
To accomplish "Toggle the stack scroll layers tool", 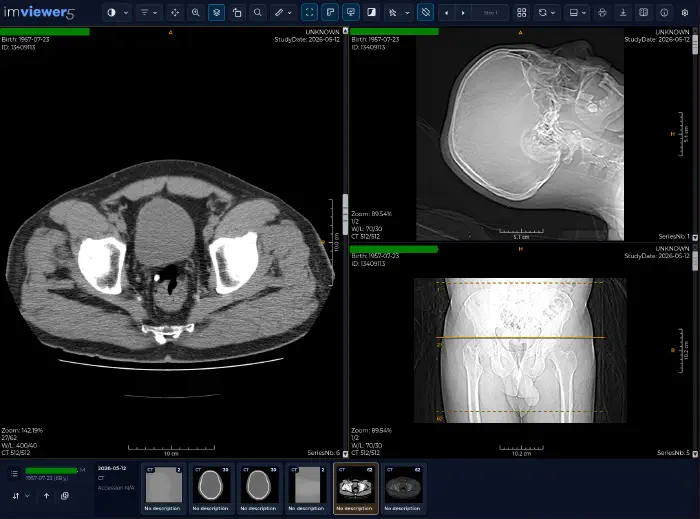I will point(217,12).
